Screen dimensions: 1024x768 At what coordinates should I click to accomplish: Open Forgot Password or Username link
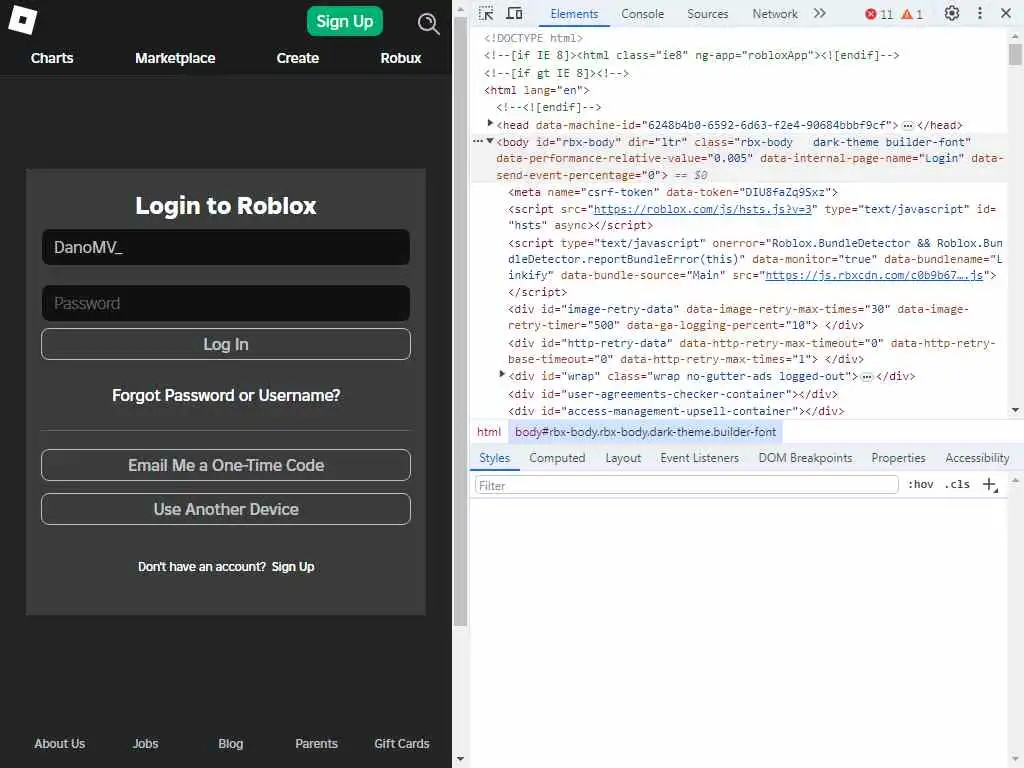226,395
